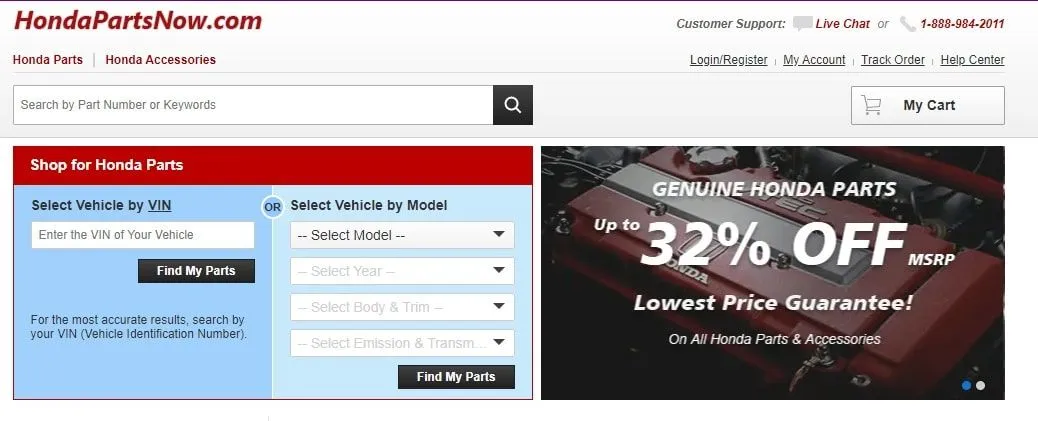
Task: Expand the Select Emission & Transmission dropdown
Action: pyautogui.click(x=402, y=343)
